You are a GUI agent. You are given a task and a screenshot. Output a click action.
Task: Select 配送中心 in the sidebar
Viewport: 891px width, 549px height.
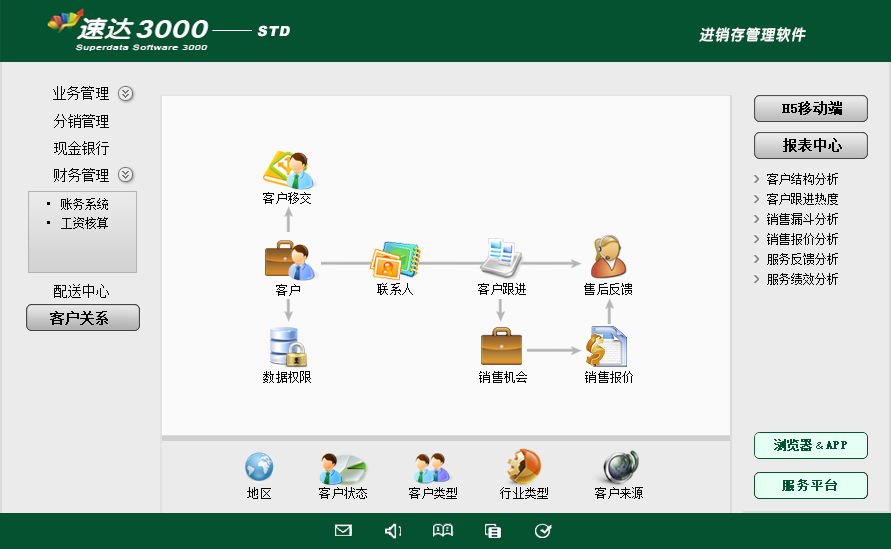tap(81, 292)
